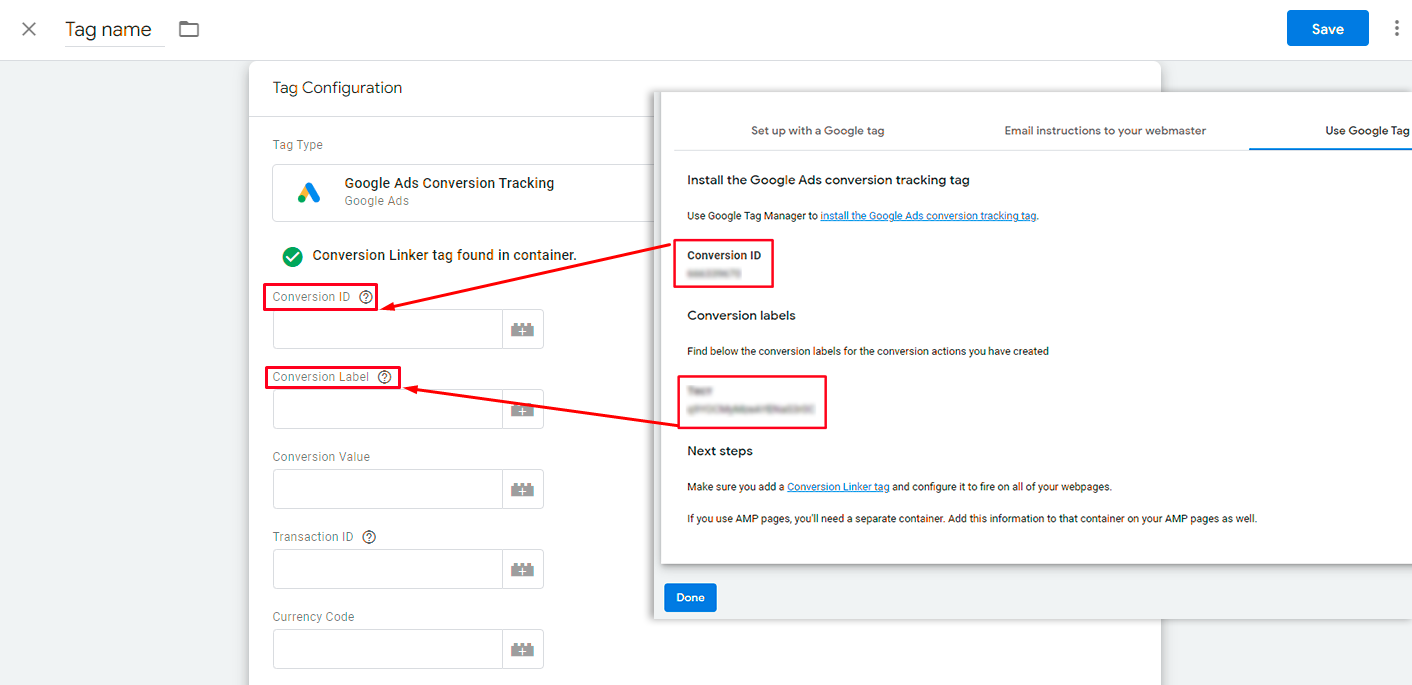1412x685 pixels.
Task: Insert variable for Conversion Value field
Action: (522, 489)
